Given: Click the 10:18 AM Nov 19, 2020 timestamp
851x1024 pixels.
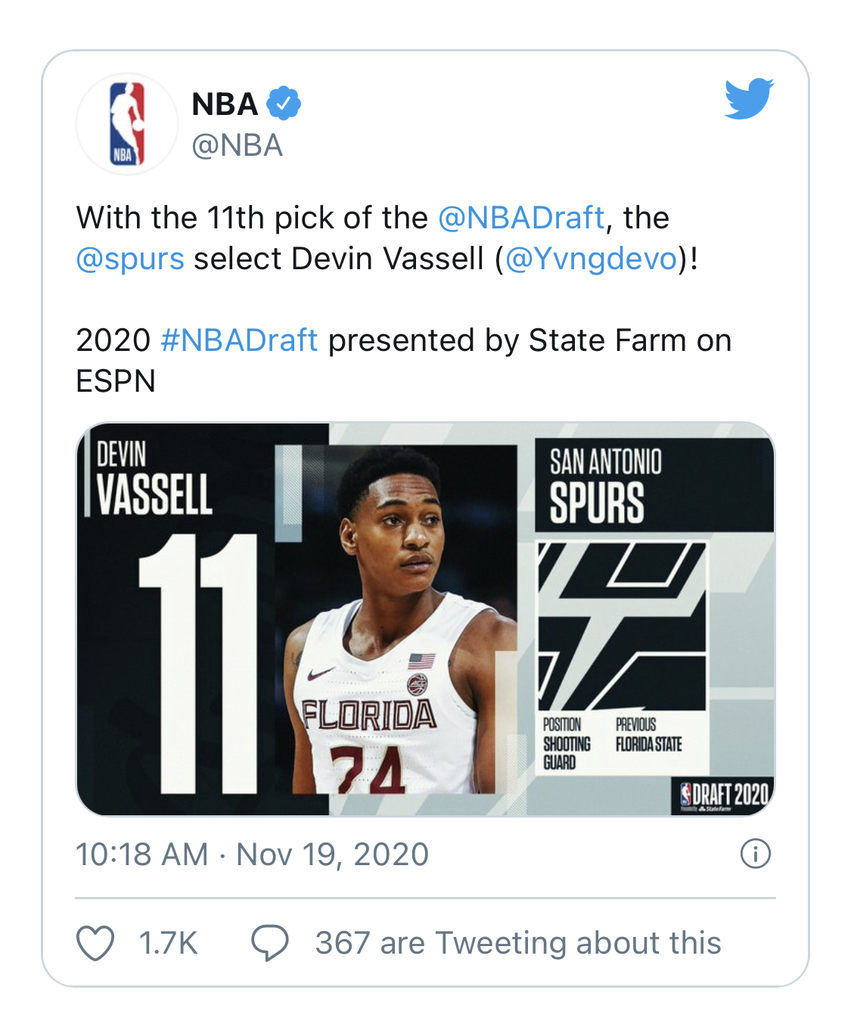Looking at the screenshot, I should click(x=252, y=854).
